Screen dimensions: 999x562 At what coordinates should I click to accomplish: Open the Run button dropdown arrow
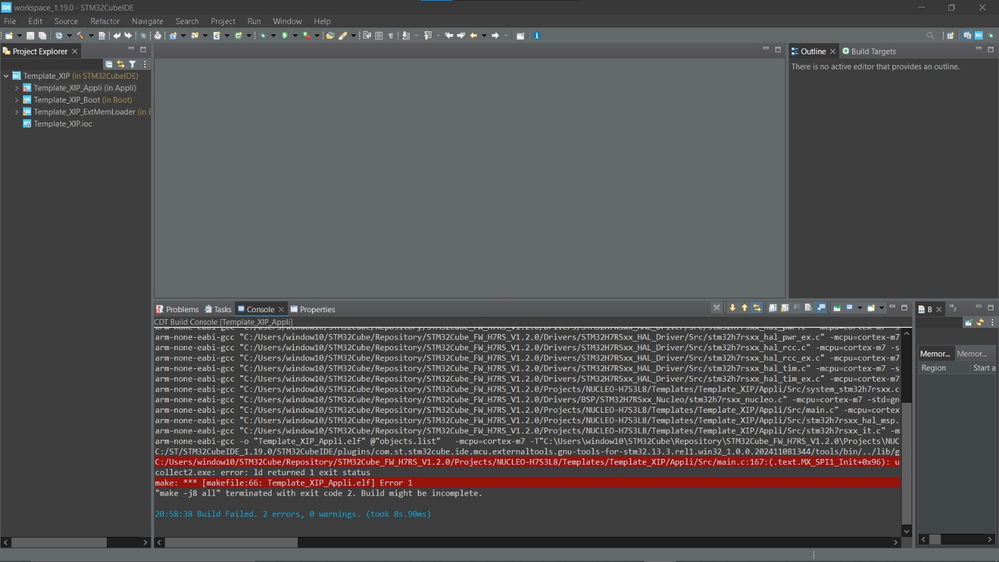(x=295, y=36)
